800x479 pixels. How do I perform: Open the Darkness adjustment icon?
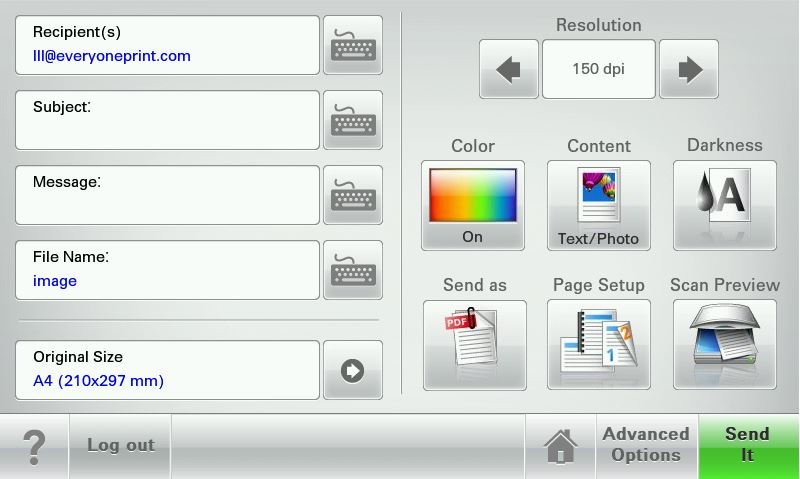click(x=724, y=205)
